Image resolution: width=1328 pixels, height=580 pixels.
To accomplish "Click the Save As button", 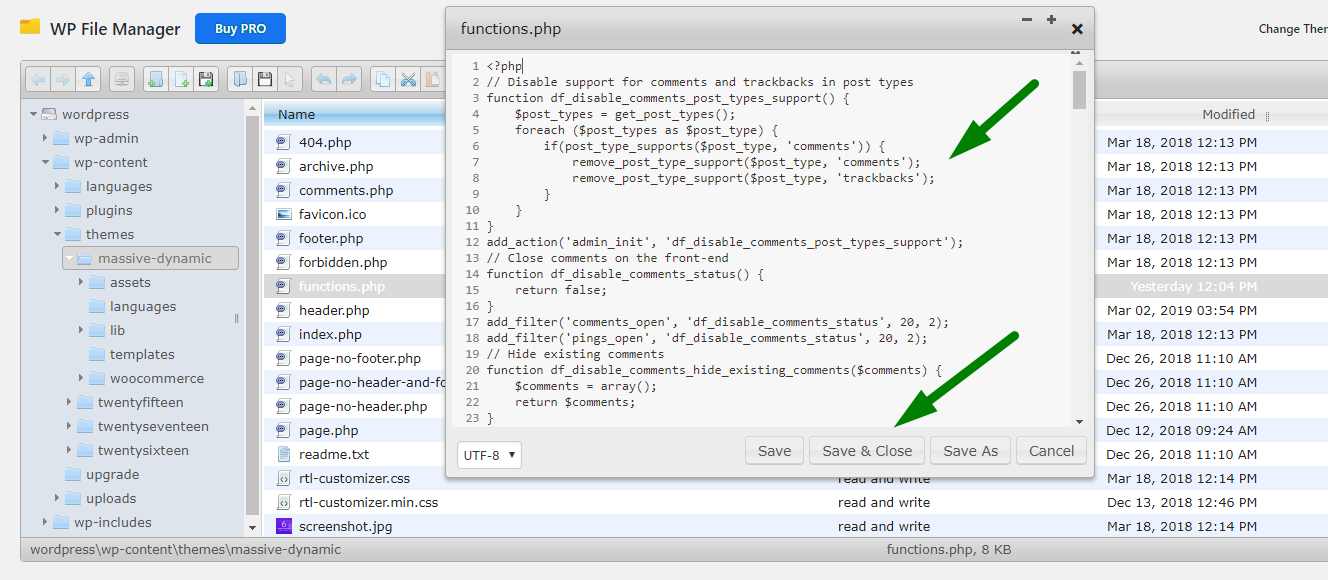I will [971, 451].
